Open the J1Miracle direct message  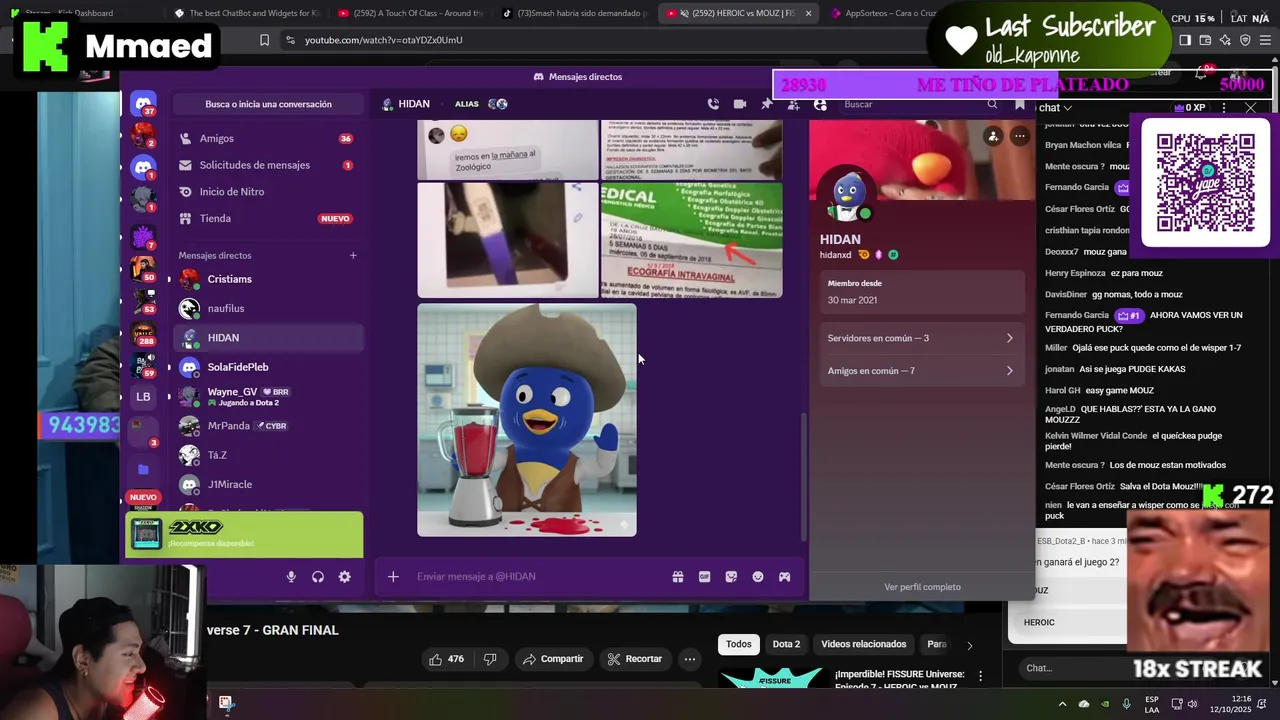coord(268,484)
